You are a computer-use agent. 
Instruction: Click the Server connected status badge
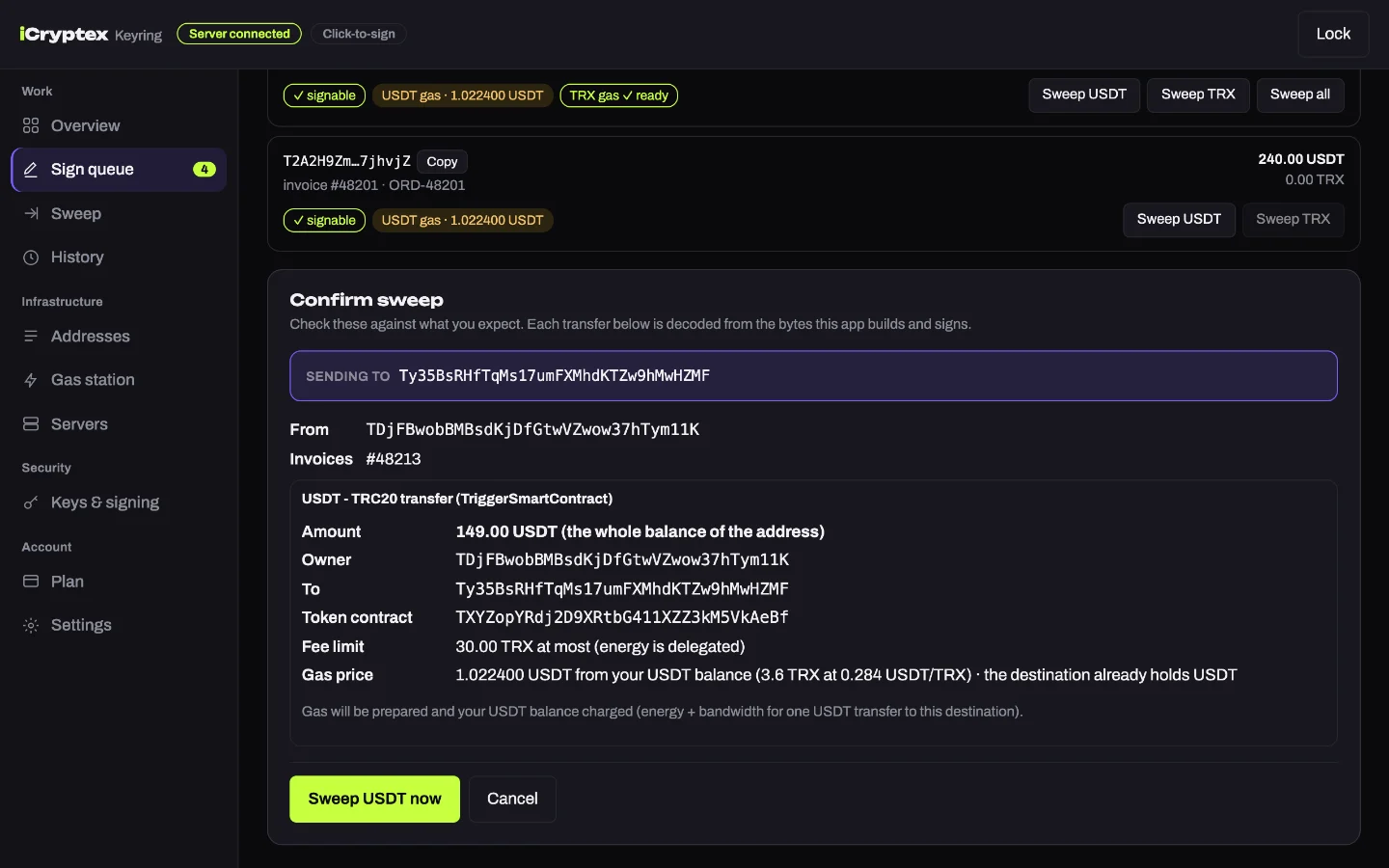239,34
